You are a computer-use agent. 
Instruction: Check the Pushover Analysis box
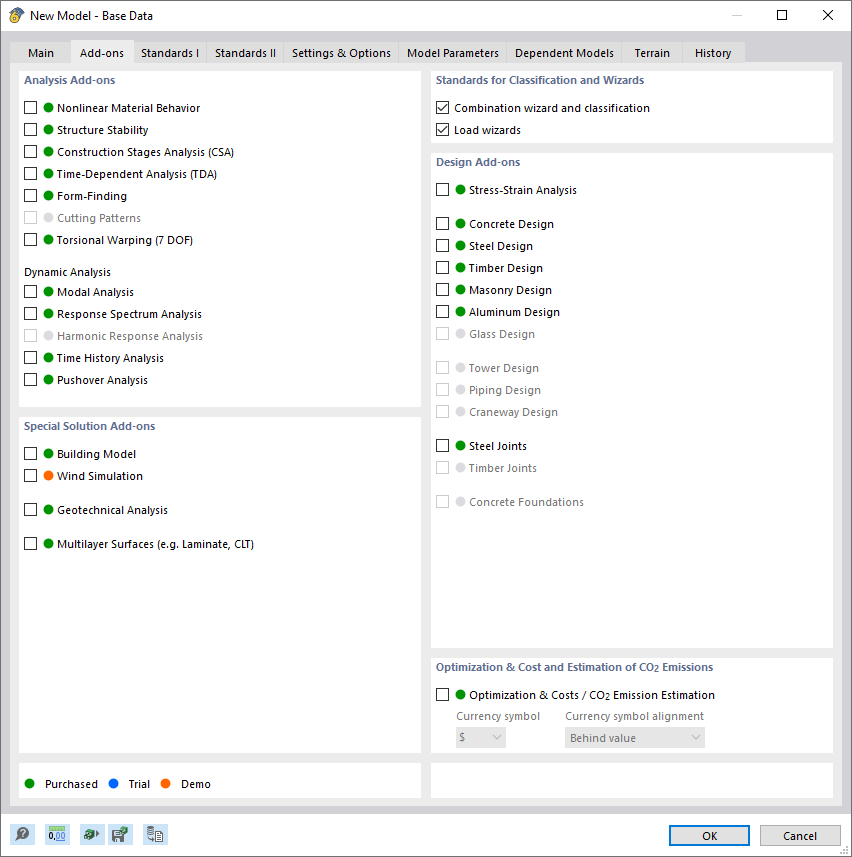pyautogui.click(x=31, y=380)
